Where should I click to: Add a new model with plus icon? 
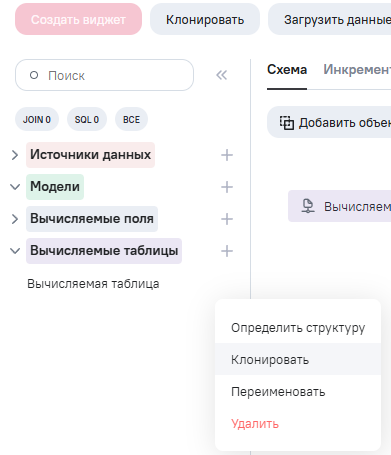tap(227, 187)
